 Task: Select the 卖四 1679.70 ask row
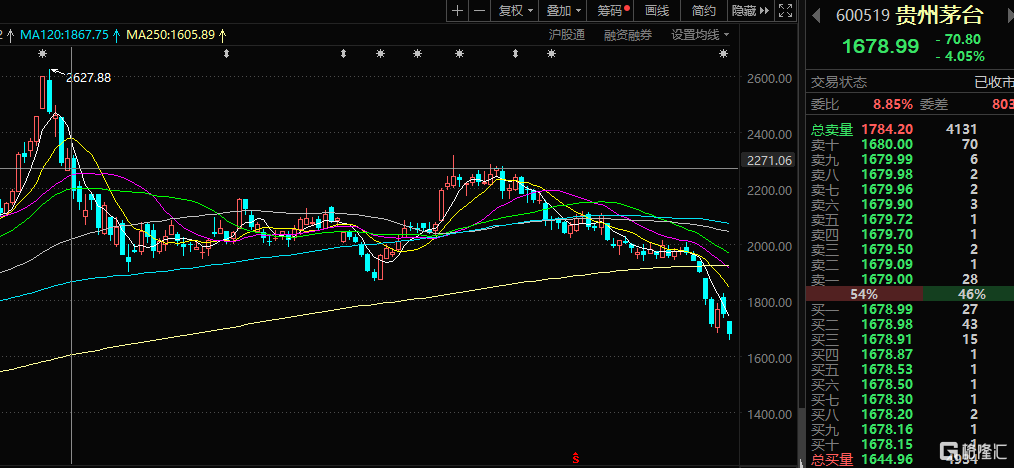[909, 234]
